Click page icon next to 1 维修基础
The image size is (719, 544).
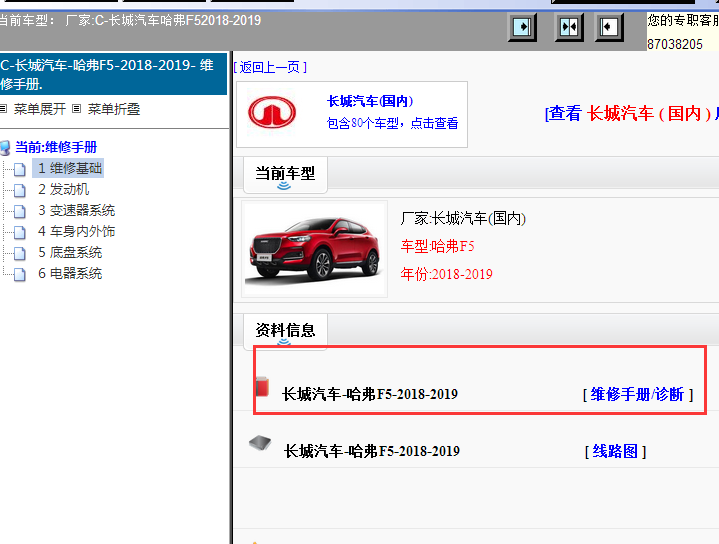(20, 169)
